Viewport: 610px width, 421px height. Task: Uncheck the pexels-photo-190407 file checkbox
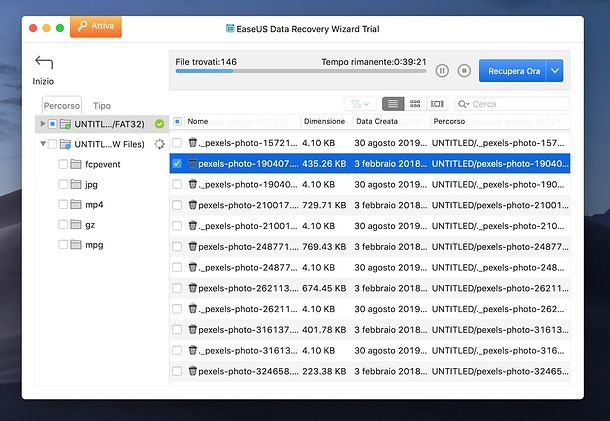coord(177,163)
